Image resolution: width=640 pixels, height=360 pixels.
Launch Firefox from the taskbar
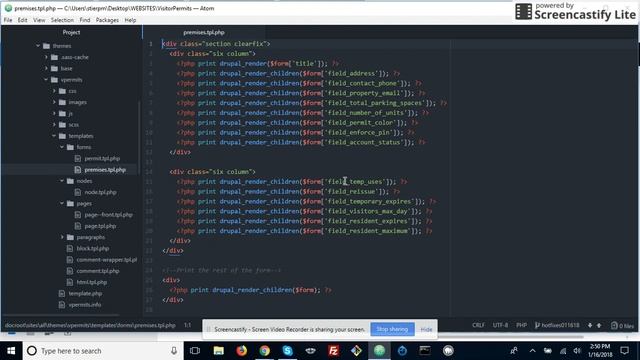[242, 351]
